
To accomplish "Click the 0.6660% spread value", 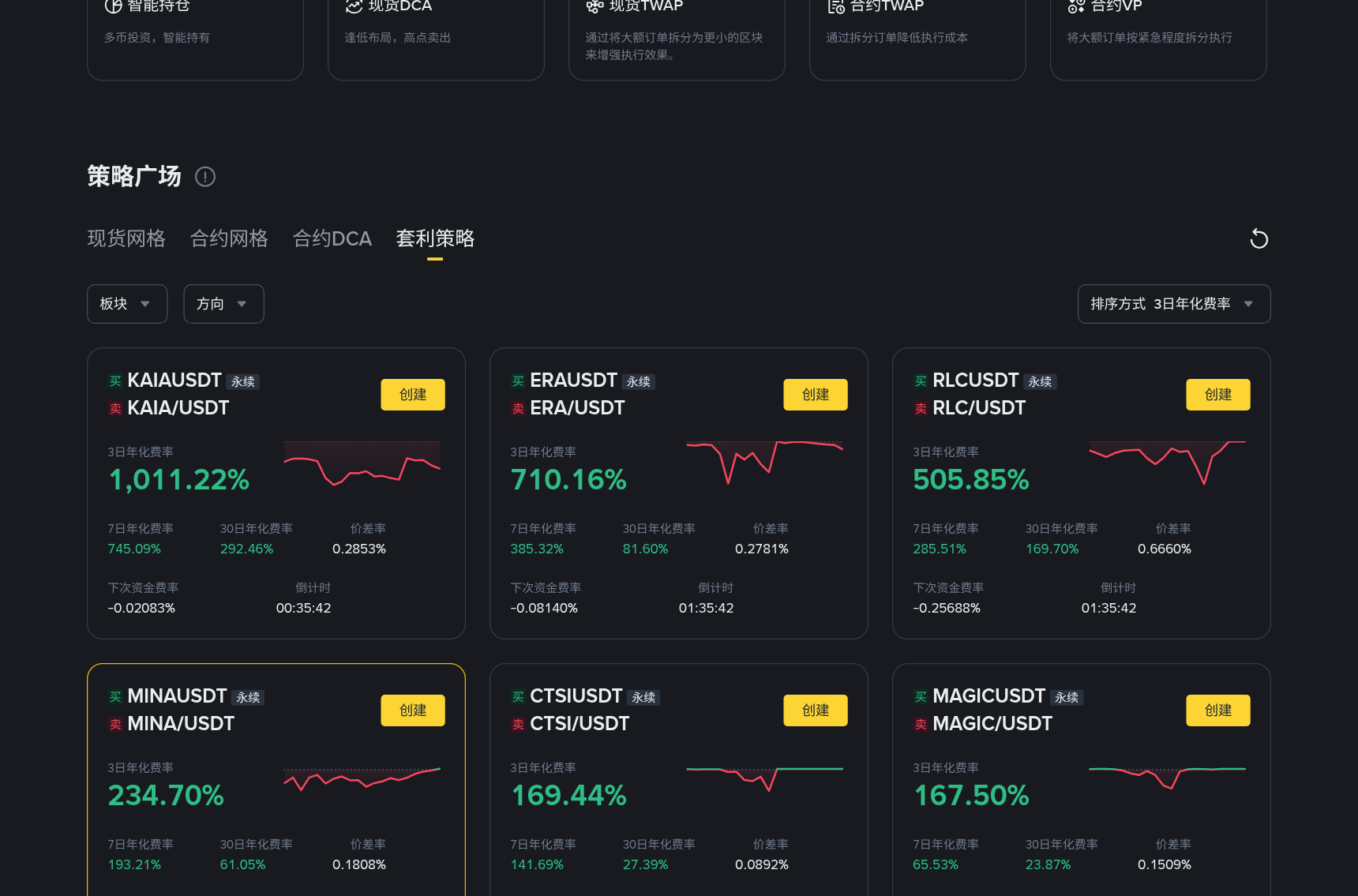I will point(1165,549).
